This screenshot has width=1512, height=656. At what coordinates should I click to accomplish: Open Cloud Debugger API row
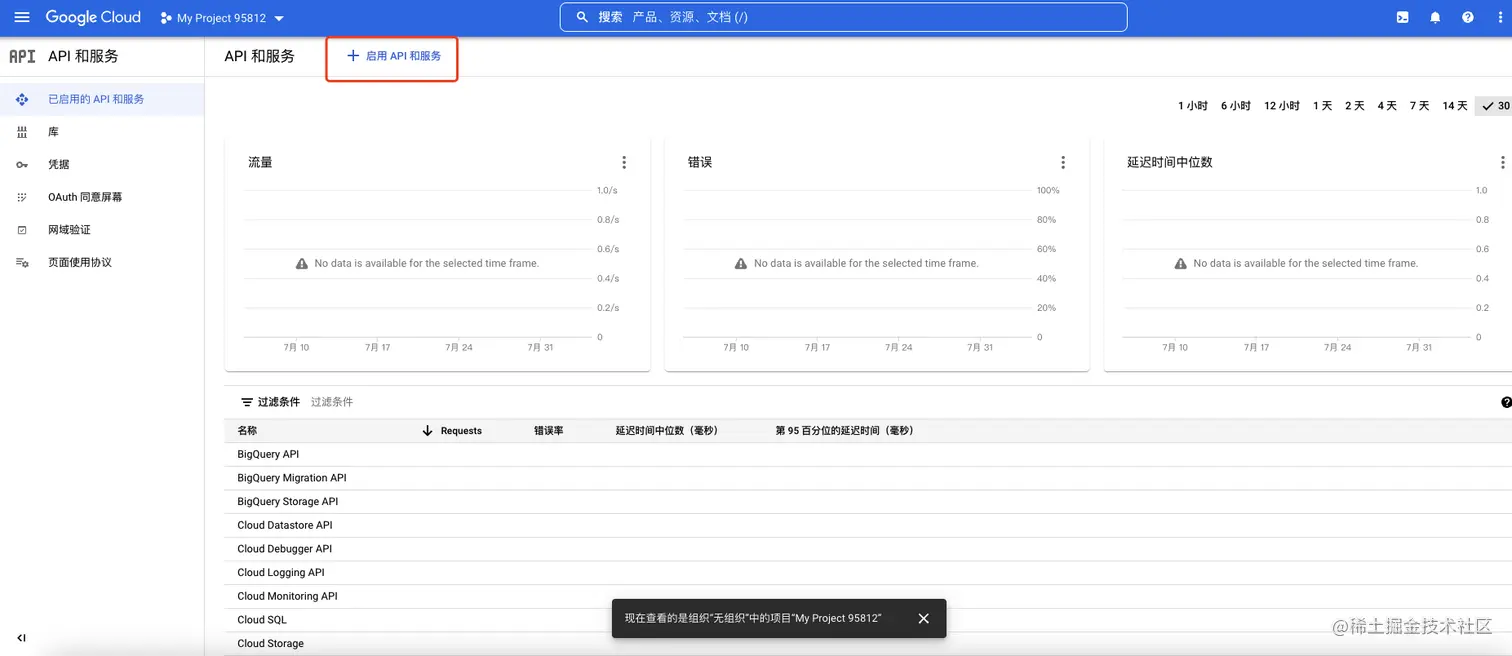(868, 549)
